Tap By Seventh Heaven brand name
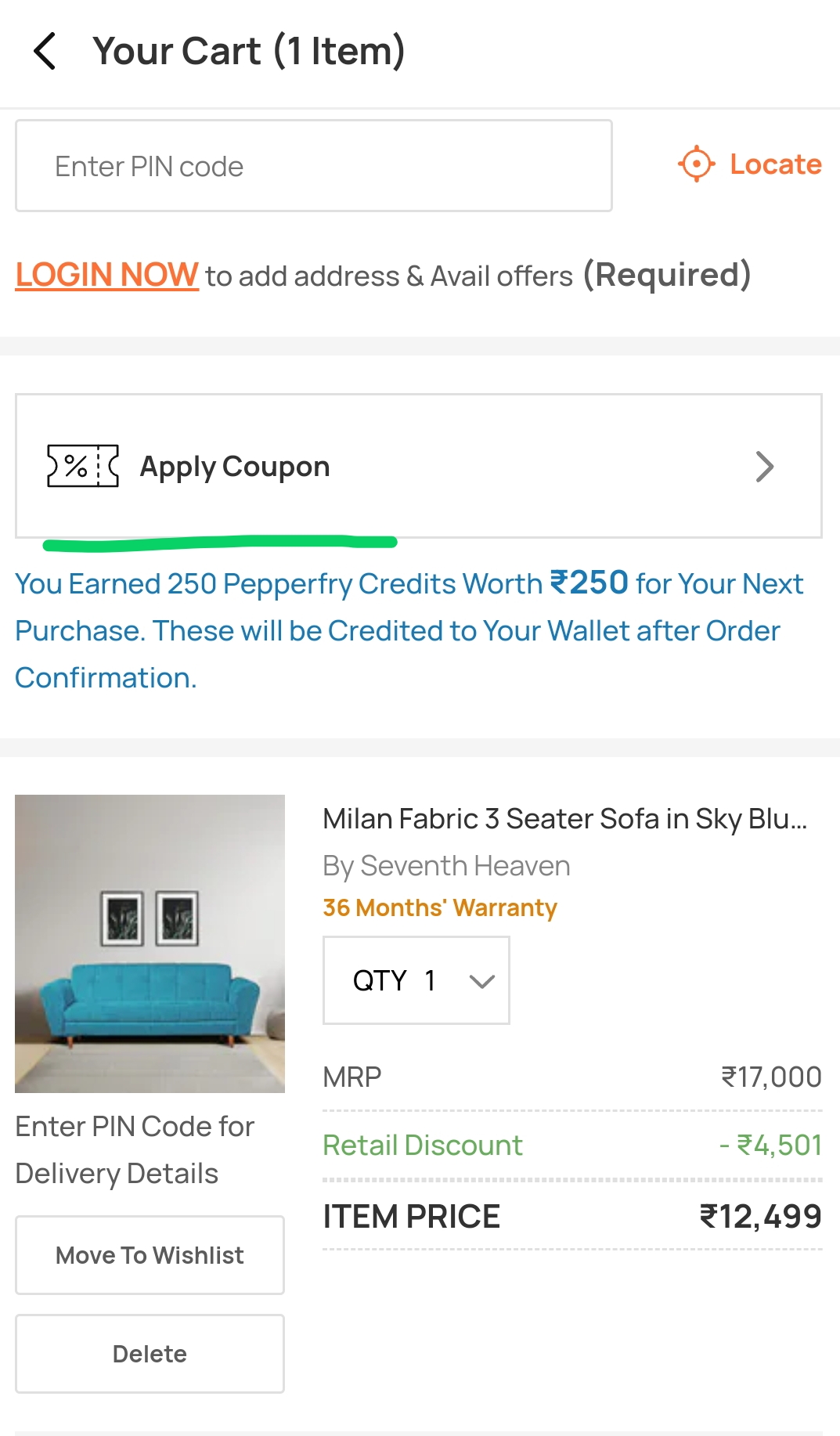840x1436 pixels. pos(446,866)
